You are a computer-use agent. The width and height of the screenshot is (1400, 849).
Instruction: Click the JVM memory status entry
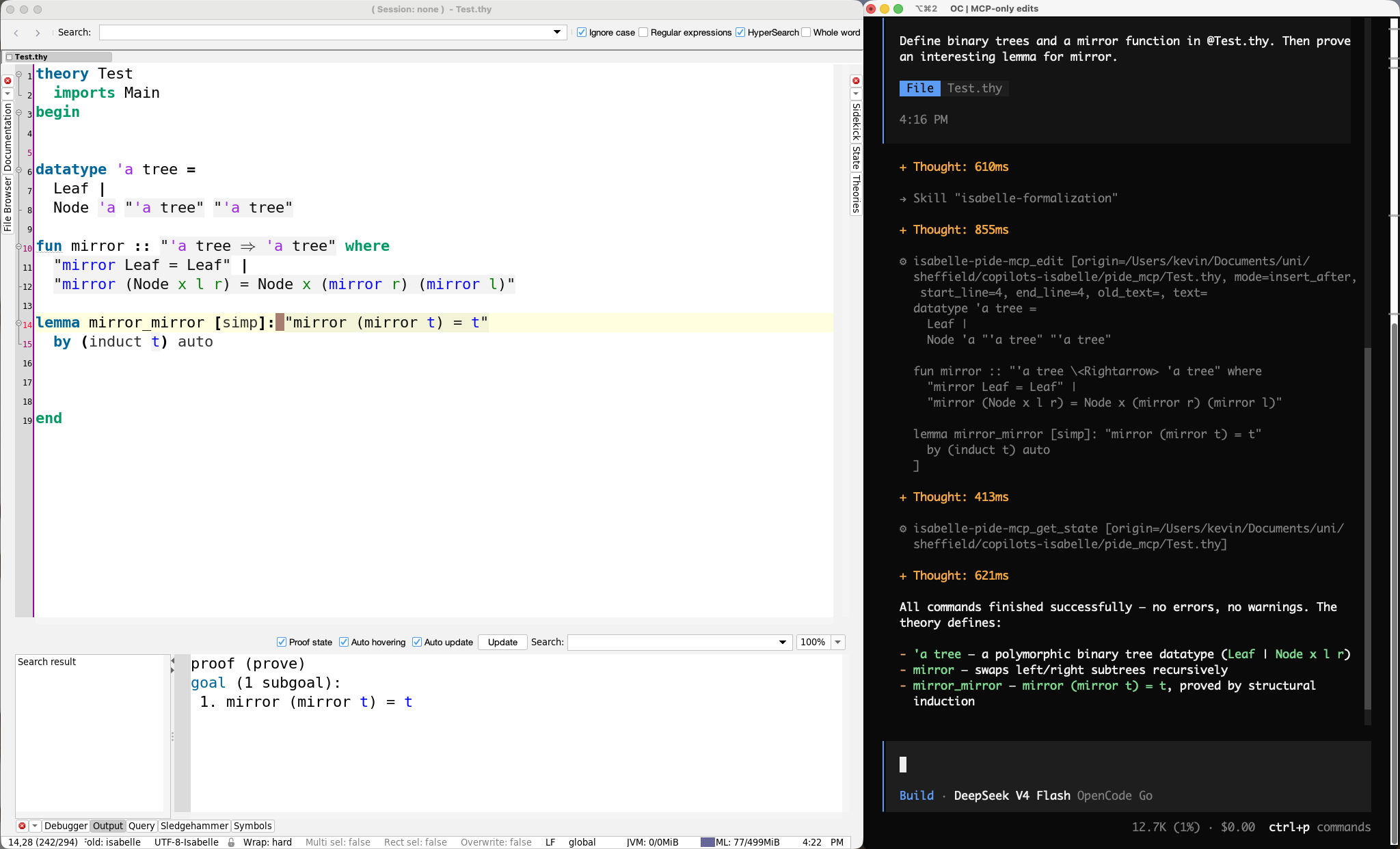(x=653, y=842)
